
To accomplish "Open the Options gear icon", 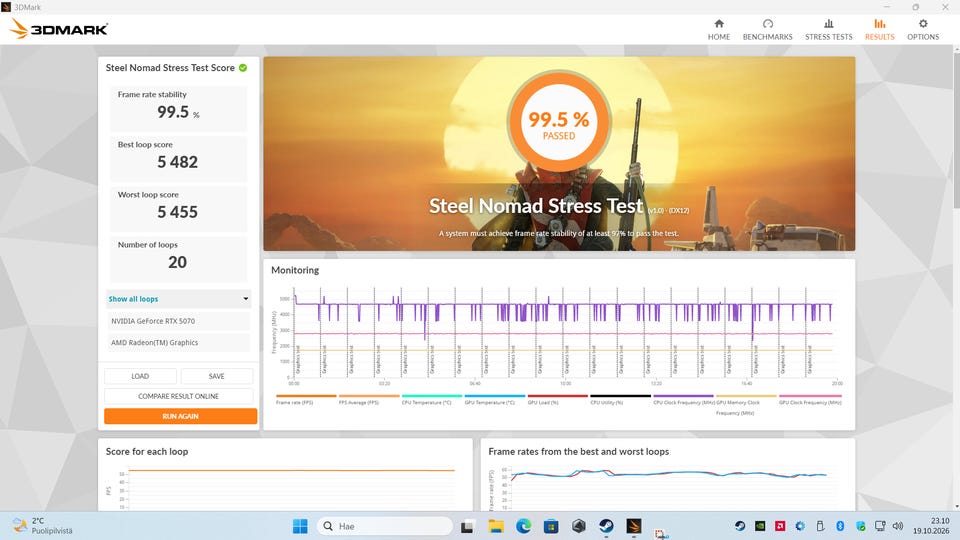I will (923, 24).
